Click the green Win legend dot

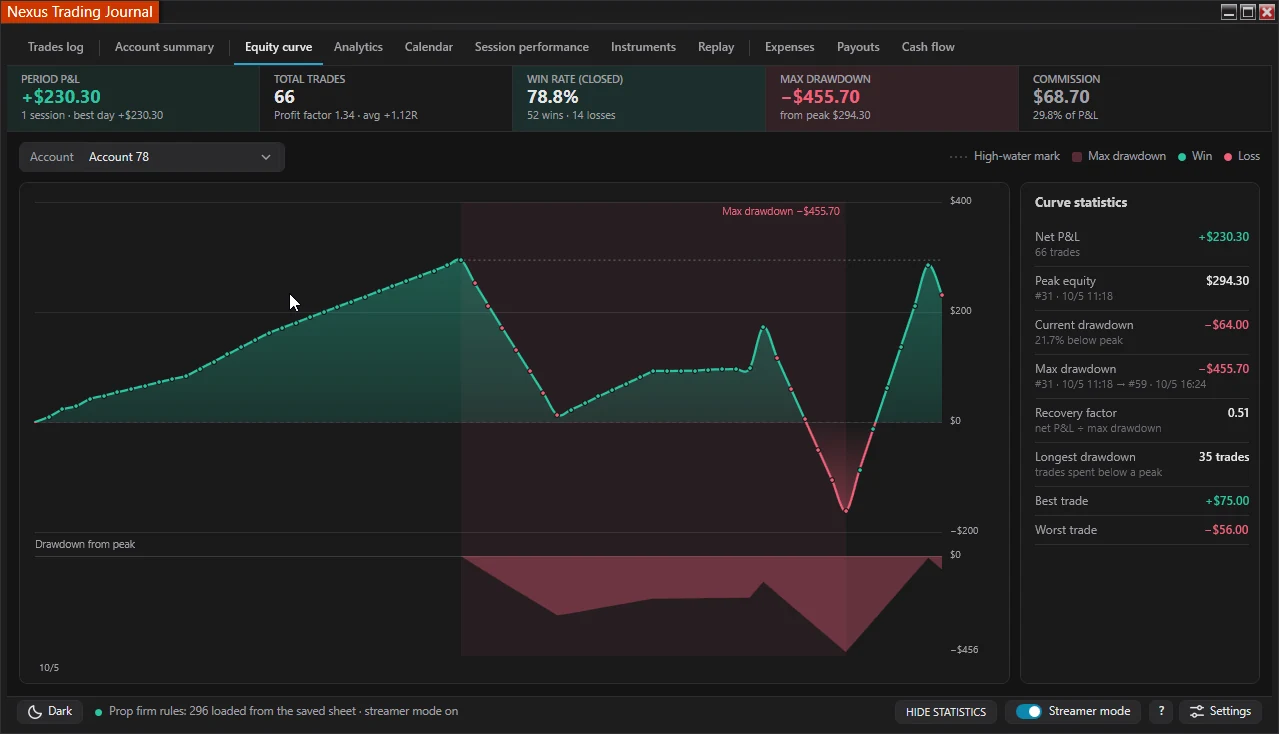pos(1182,157)
